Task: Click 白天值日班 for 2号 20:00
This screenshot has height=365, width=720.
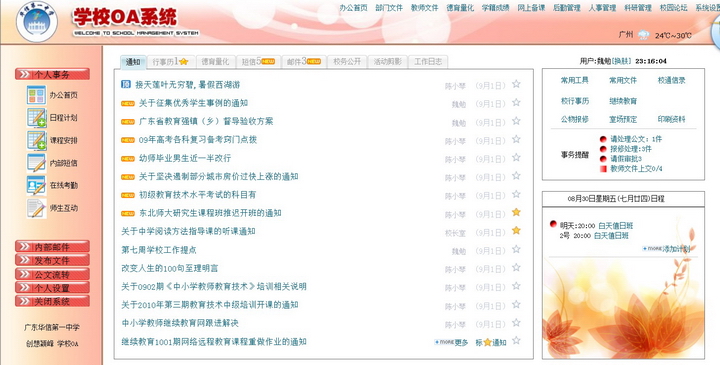Action: click(611, 236)
